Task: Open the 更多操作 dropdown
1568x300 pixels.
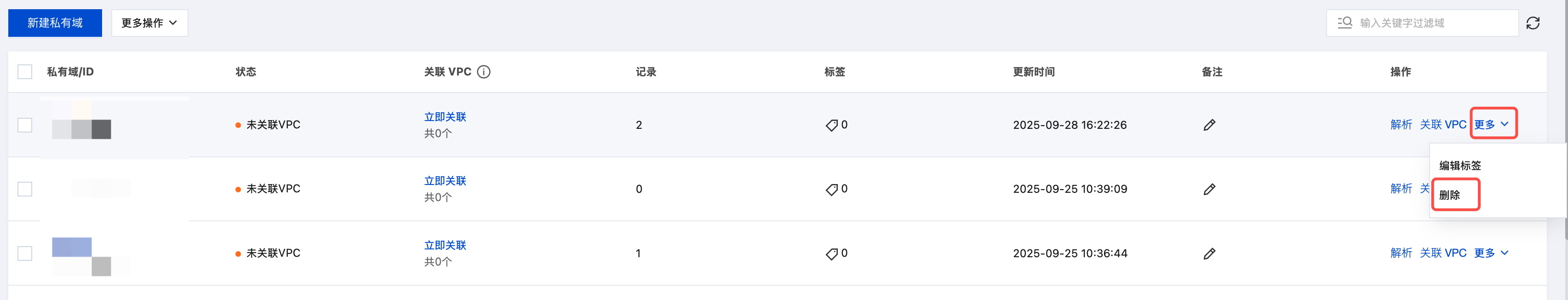Action: [x=149, y=23]
